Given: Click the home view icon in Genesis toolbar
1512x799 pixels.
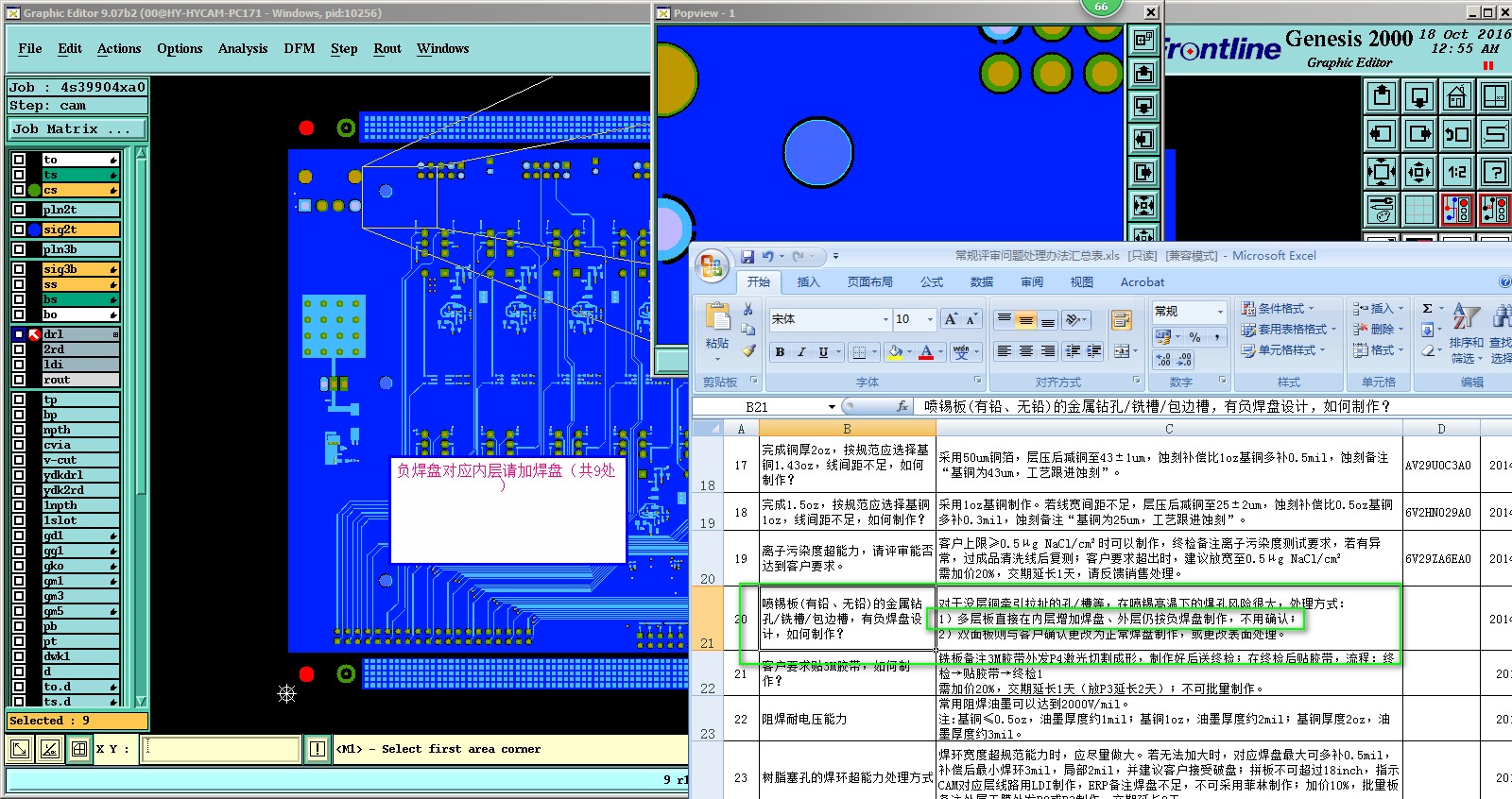Looking at the screenshot, I should pos(1457,95).
